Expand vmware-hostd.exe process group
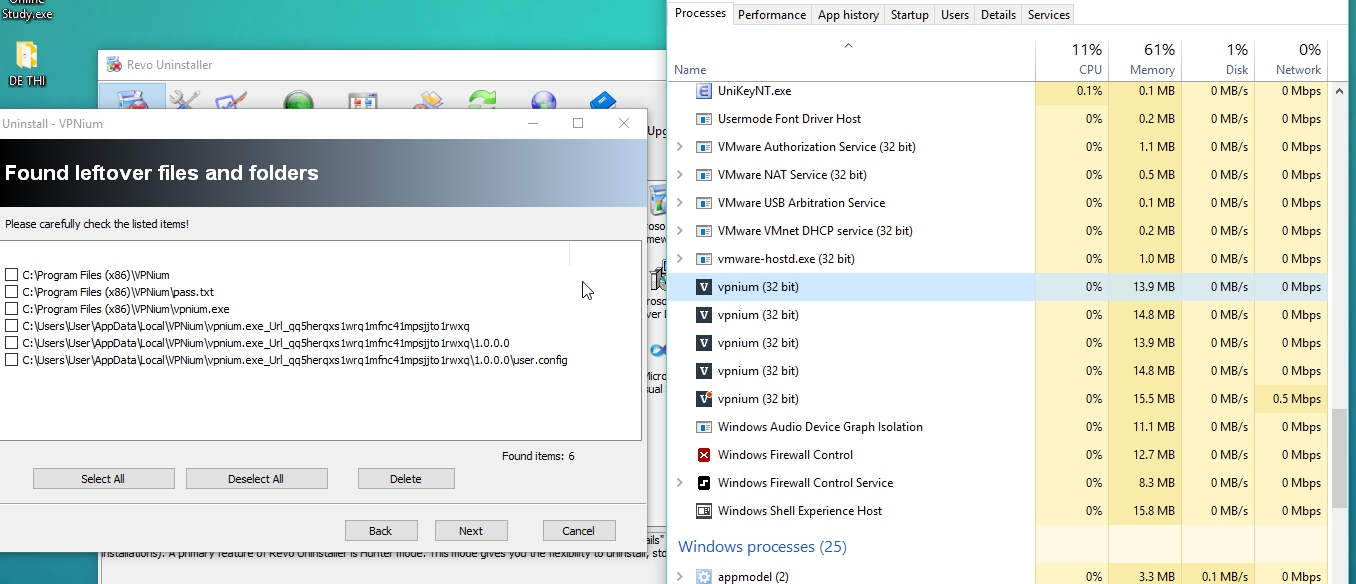The image size is (1356, 584). 680,259
